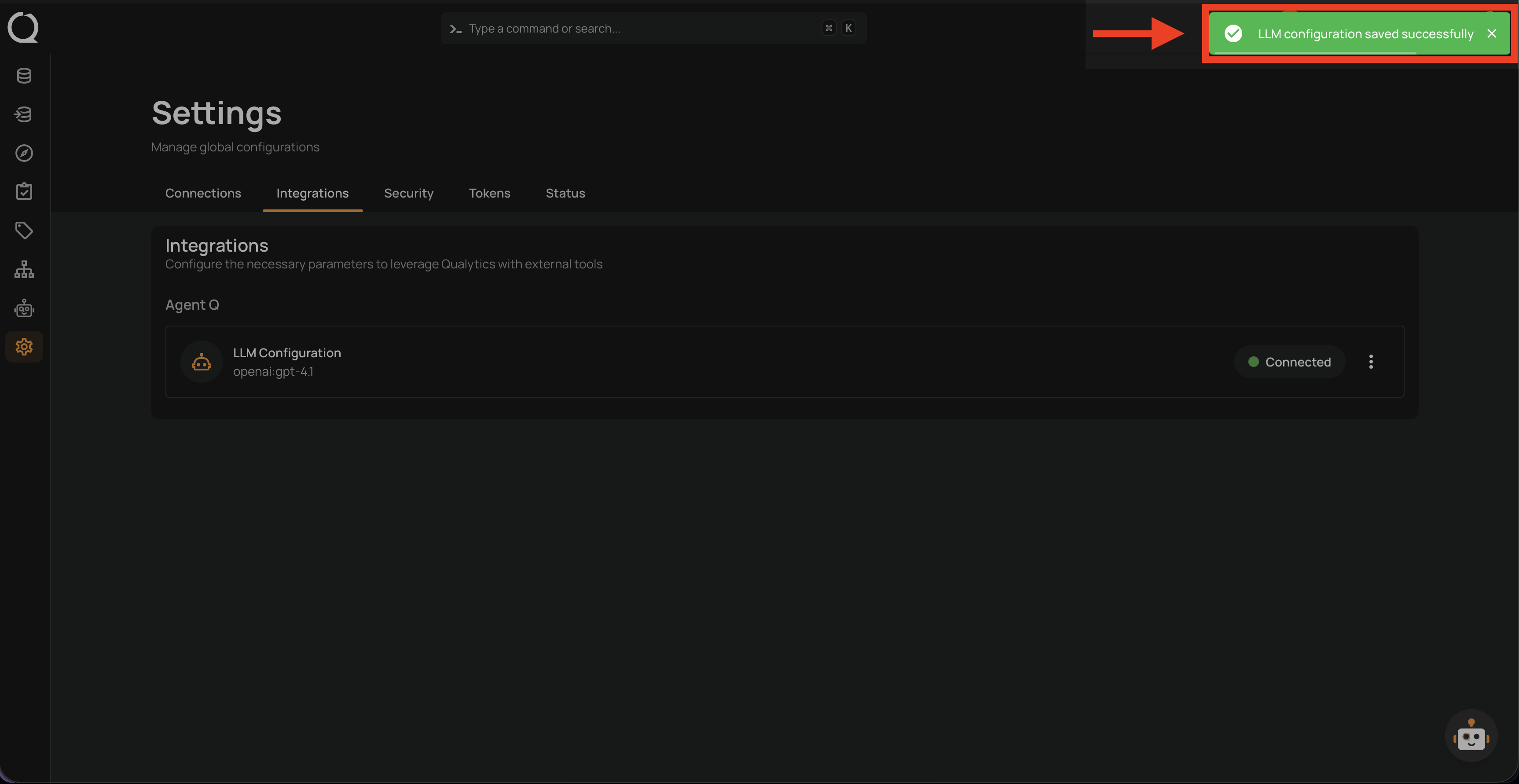Open the checks clipboard sidebar icon
The image size is (1519, 784).
[x=24, y=191]
